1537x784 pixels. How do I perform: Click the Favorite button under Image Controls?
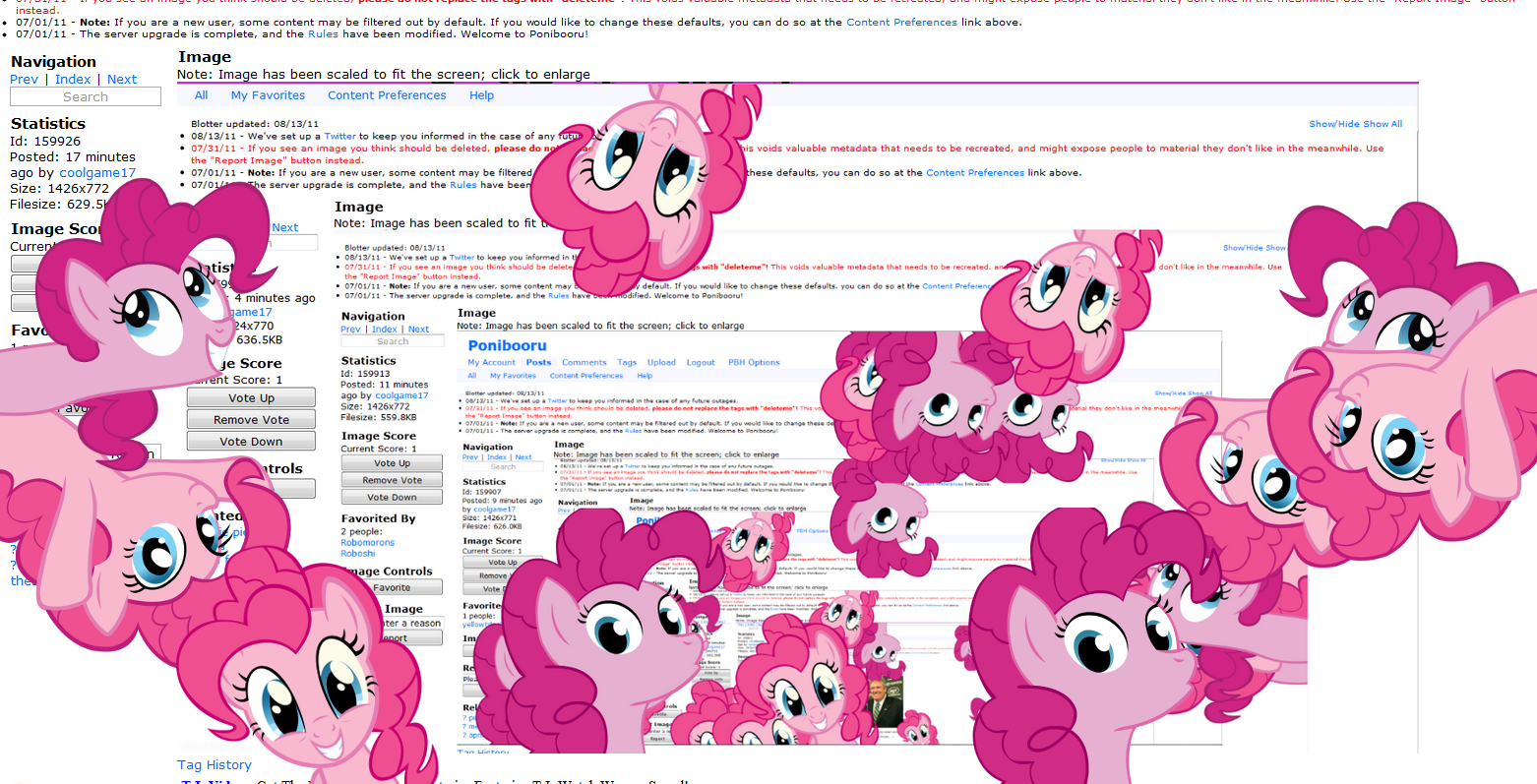(392, 588)
